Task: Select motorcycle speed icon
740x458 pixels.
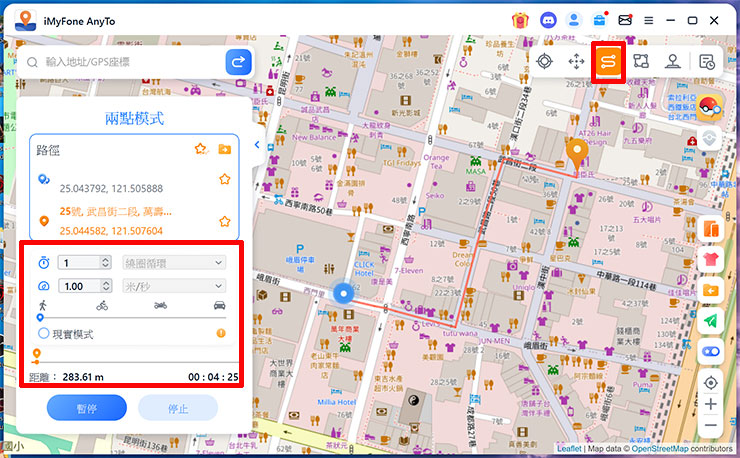Action: [x=160, y=305]
